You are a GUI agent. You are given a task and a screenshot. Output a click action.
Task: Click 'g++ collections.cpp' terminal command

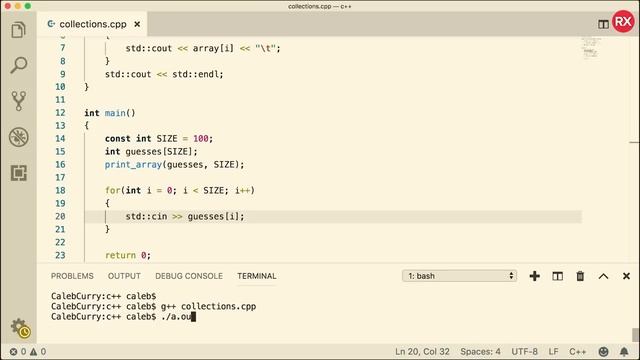(208, 307)
